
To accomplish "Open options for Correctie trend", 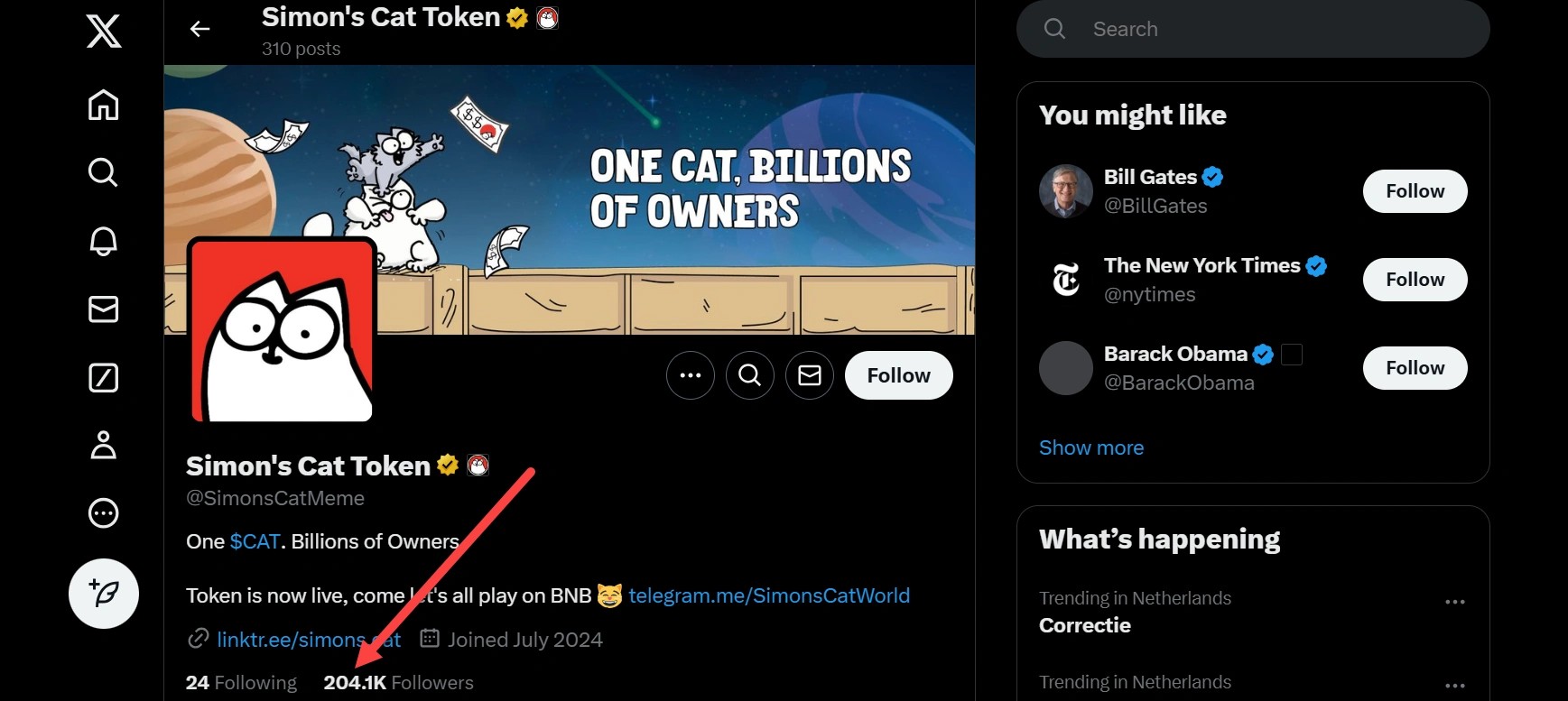I will click(x=1454, y=602).
